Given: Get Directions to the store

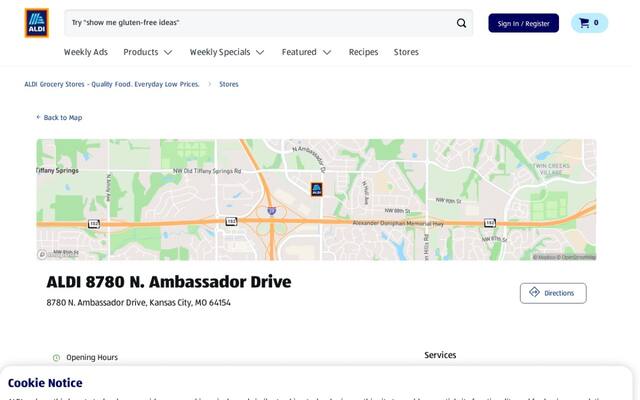Looking at the screenshot, I should coord(553,293).
